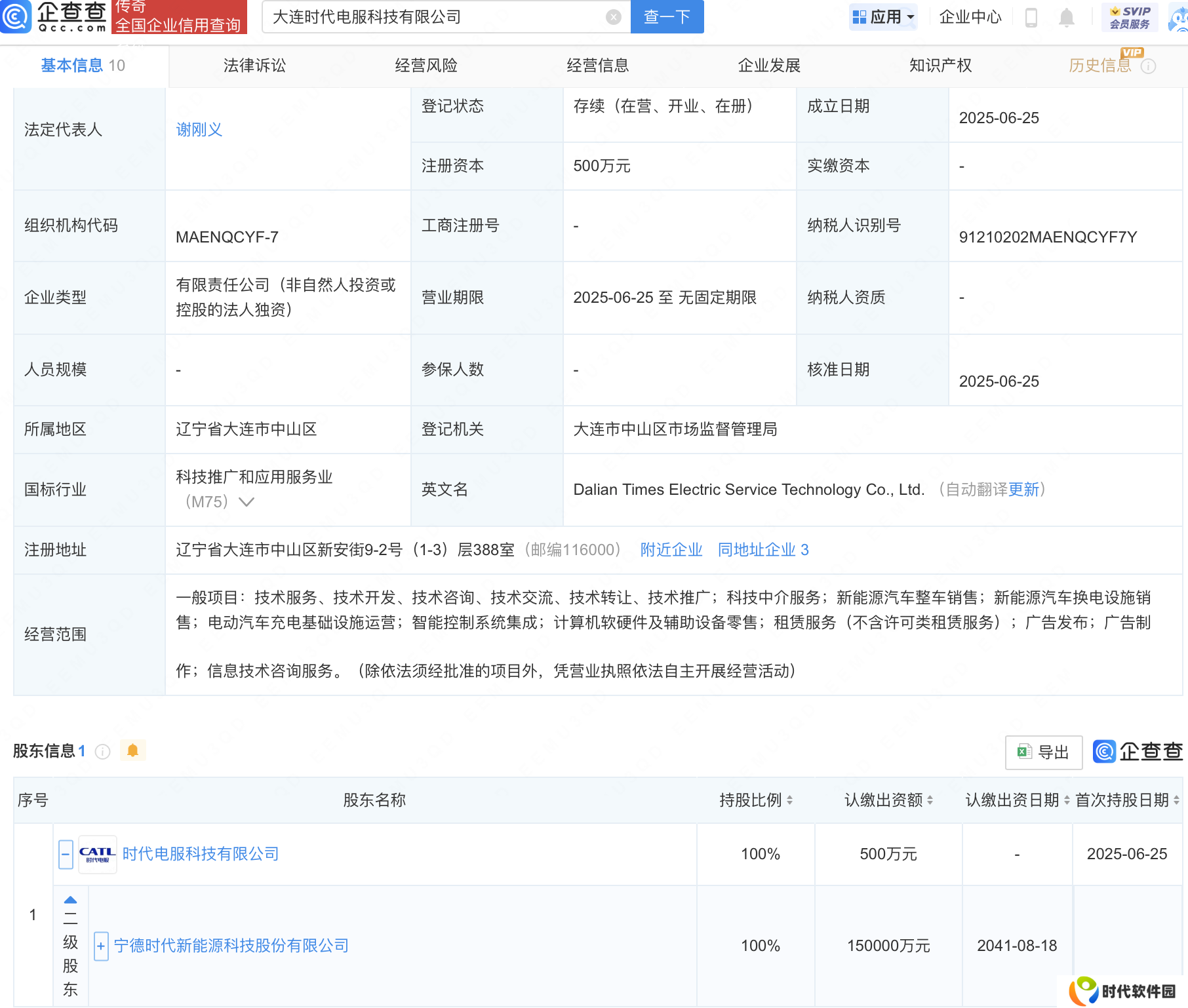Open SVIP 会员服务
The width and height of the screenshot is (1188, 1008).
tap(1130, 17)
